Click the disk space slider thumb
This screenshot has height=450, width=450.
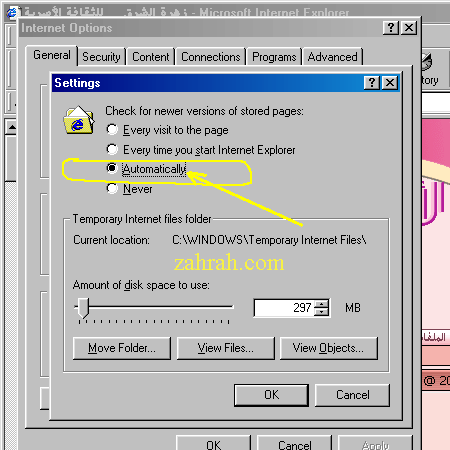pos(83,308)
